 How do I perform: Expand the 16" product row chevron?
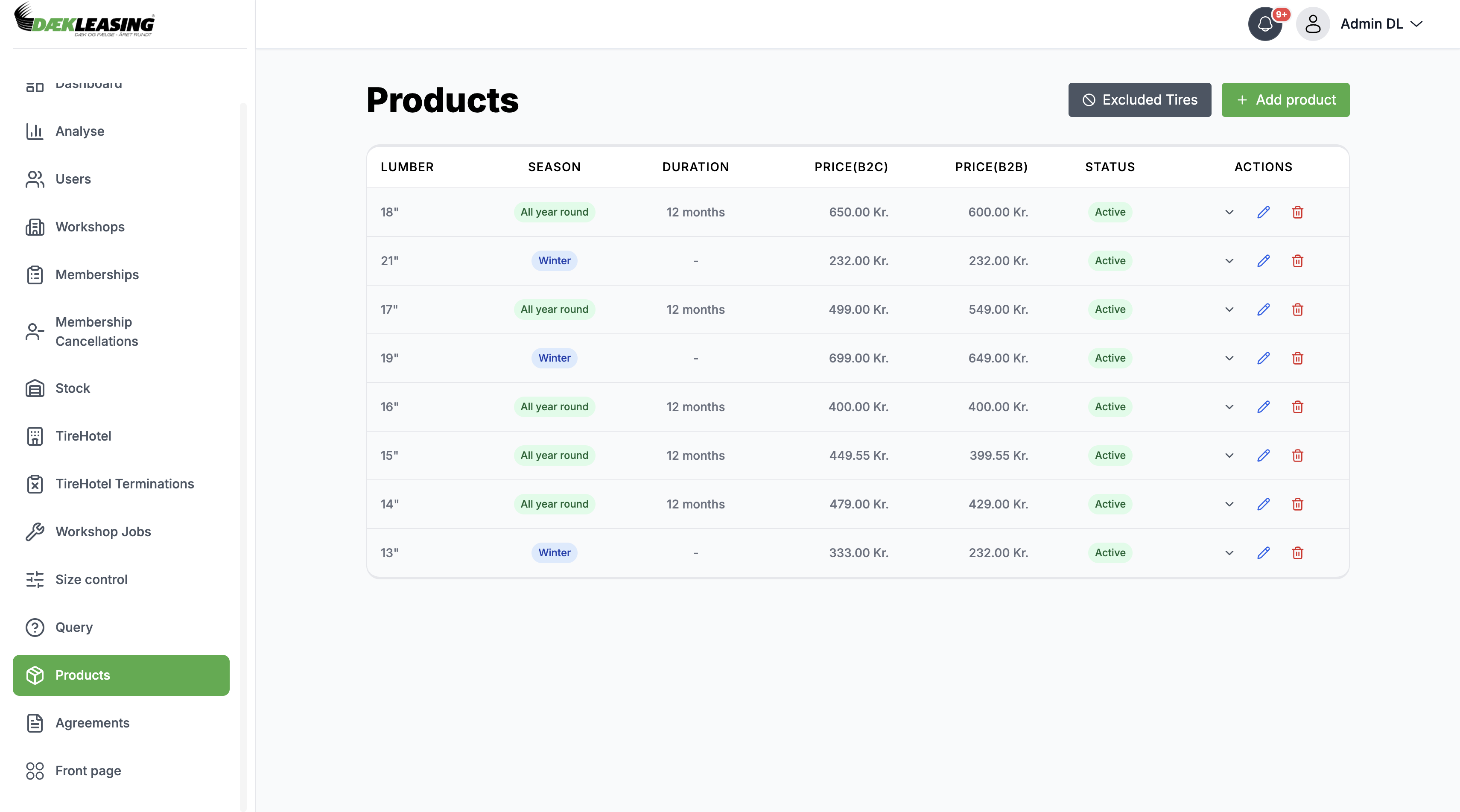[x=1229, y=407]
